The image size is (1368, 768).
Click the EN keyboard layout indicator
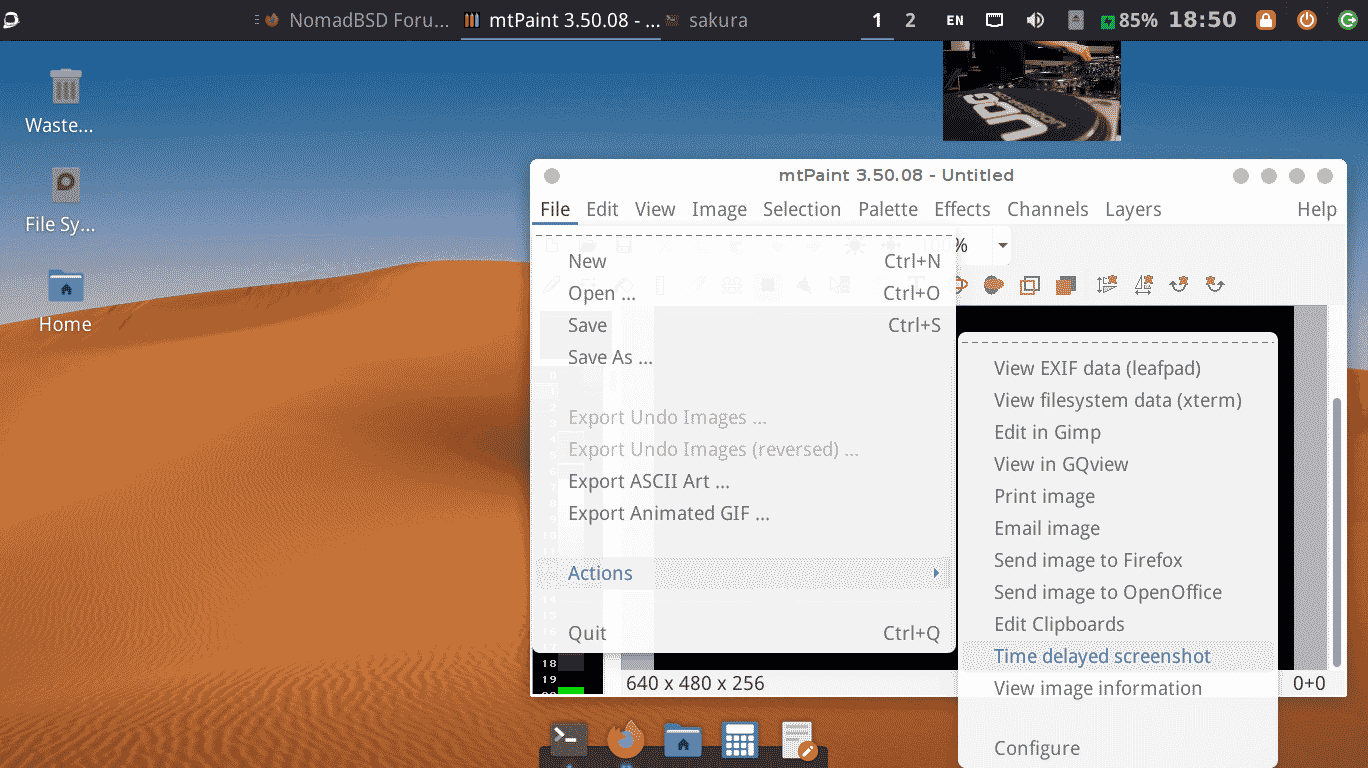pos(955,20)
